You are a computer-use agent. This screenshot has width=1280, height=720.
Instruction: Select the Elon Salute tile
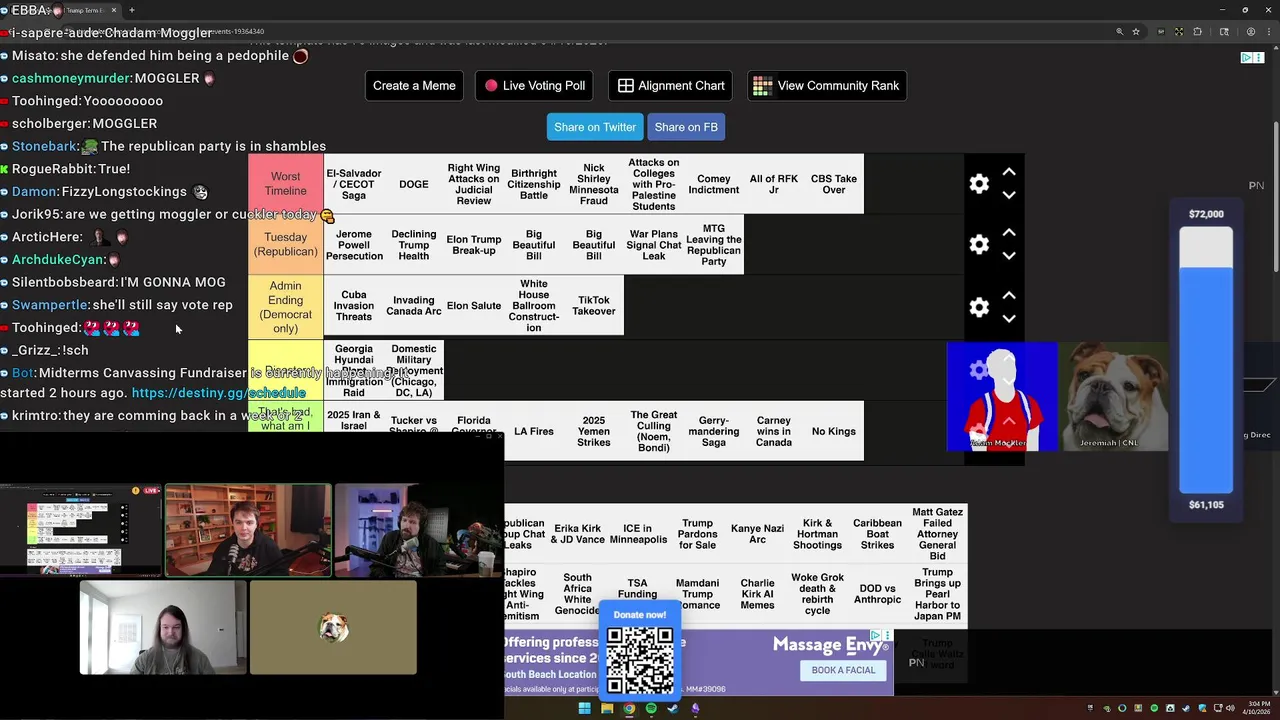point(474,306)
